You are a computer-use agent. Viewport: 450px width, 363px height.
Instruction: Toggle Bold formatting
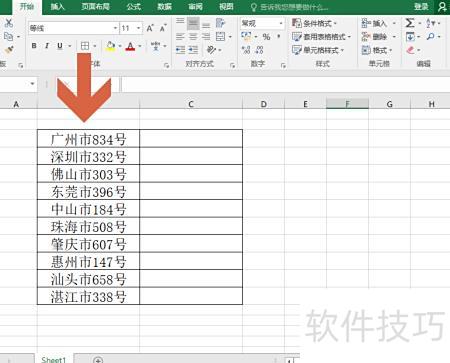(34, 46)
